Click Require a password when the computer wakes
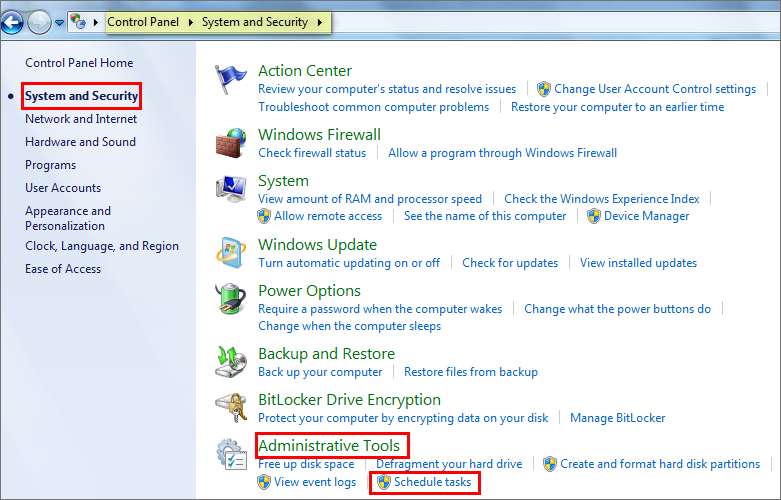 pos(380,309)
